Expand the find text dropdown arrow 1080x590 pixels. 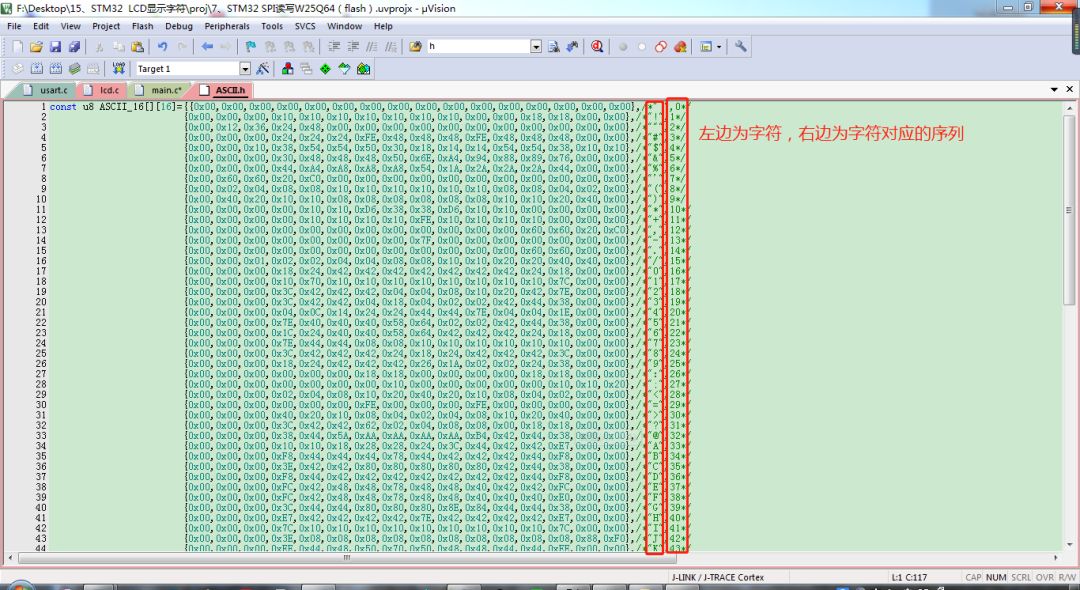[536, 47]
